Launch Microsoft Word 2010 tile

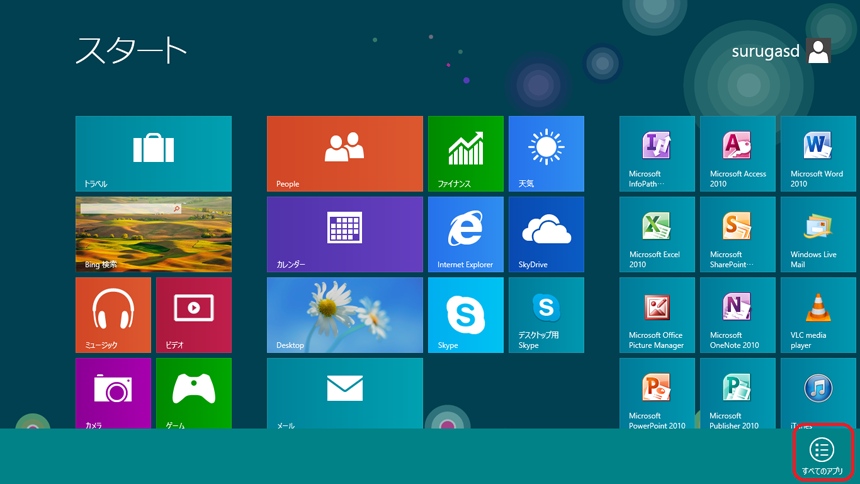[818, 154]
